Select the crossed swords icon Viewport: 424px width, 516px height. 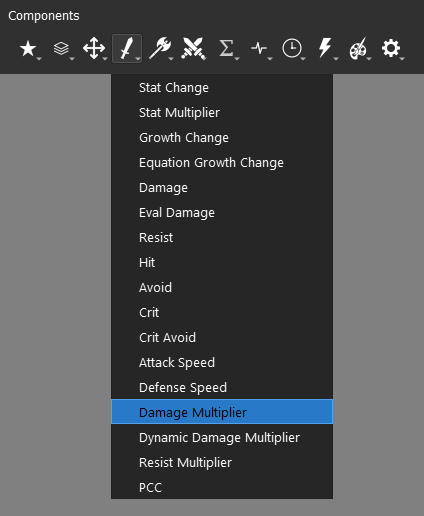point(193,49)
